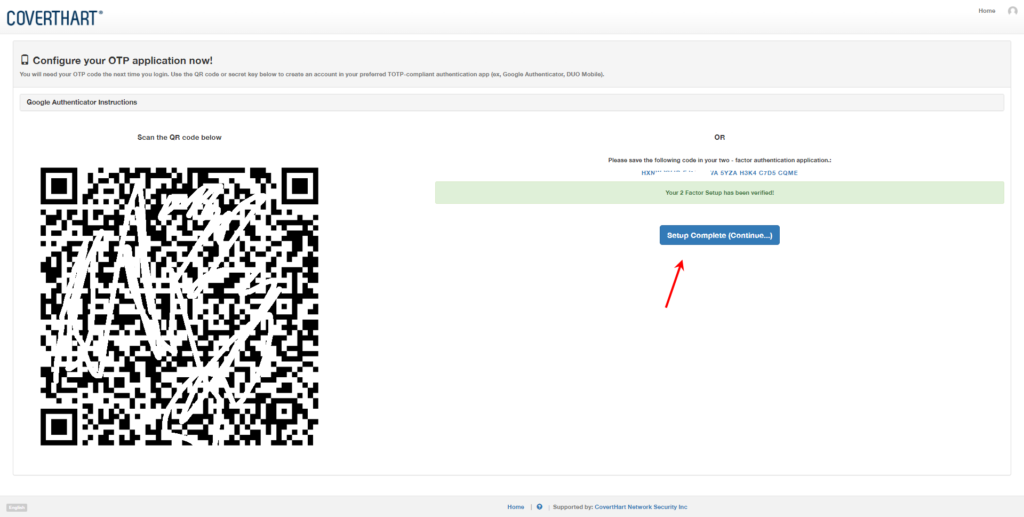
Task: Click the Configure your OTP application now heading
Action: click(x=123, y=61)
